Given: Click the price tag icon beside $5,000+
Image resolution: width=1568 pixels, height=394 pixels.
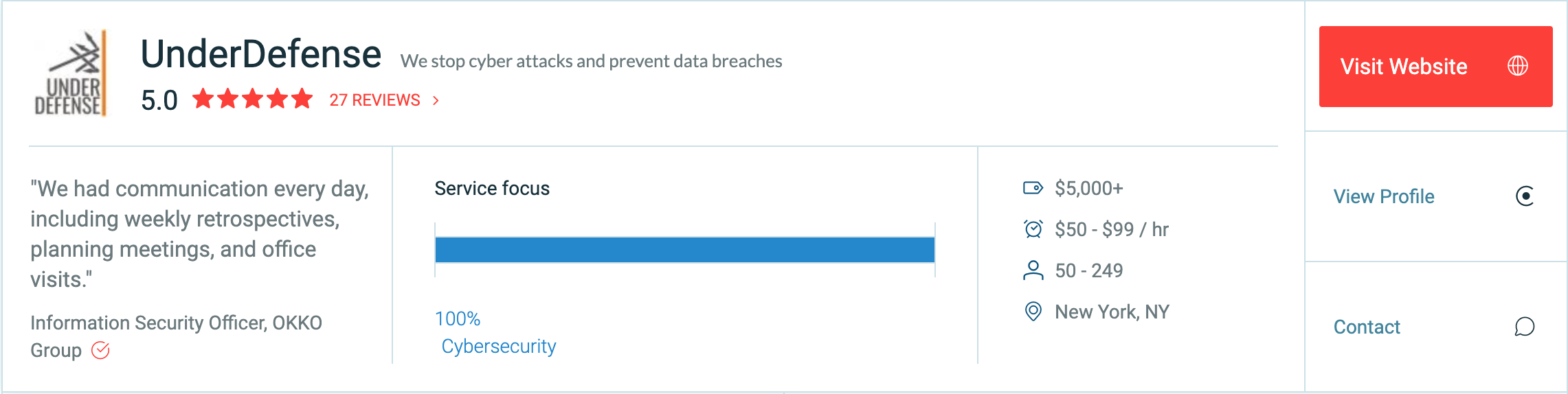Looking at the screenshot, I should pyautogui.click(x=1033, y=188).
